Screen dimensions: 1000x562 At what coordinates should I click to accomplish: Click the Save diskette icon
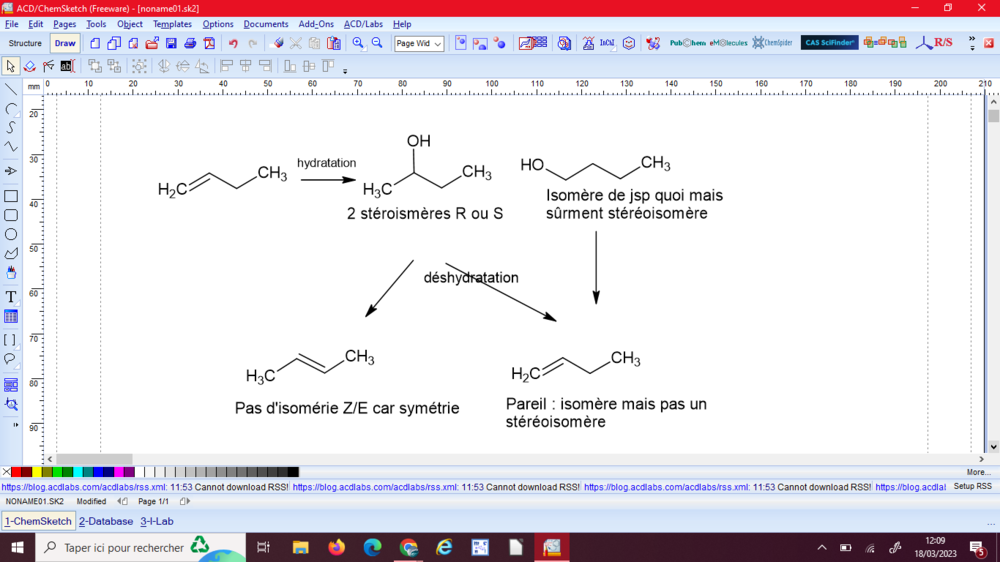coord(171,43)
